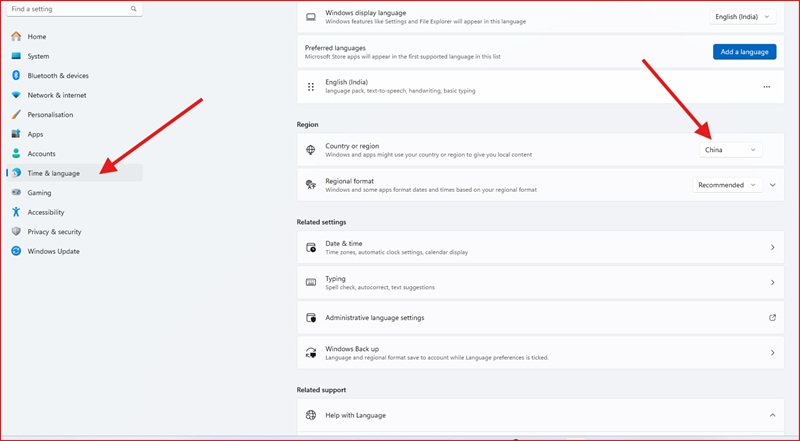Click the Preferred languages heading text
This screenshot has height=441, width=800.
335,47
